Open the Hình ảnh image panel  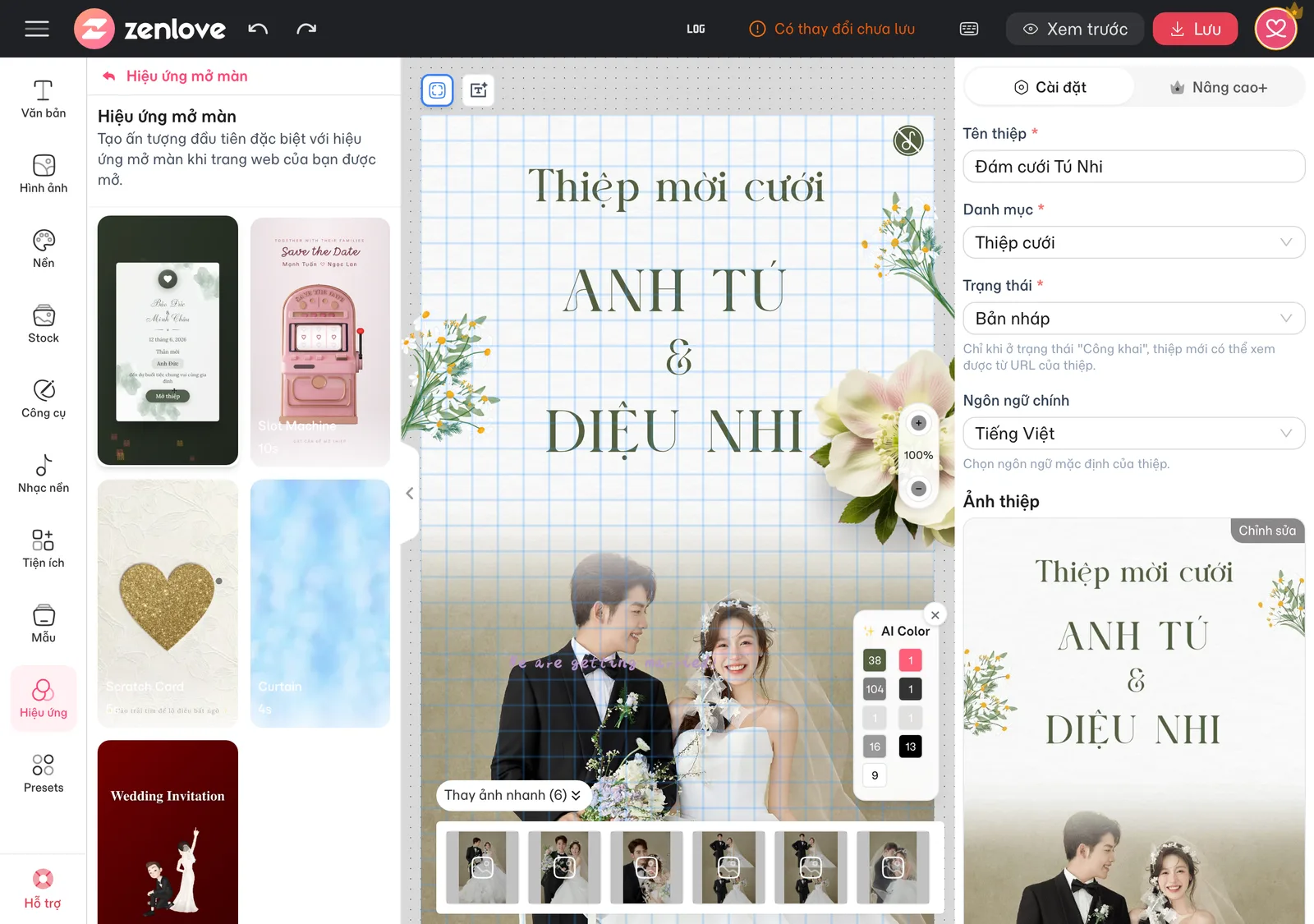coord(44,173)
